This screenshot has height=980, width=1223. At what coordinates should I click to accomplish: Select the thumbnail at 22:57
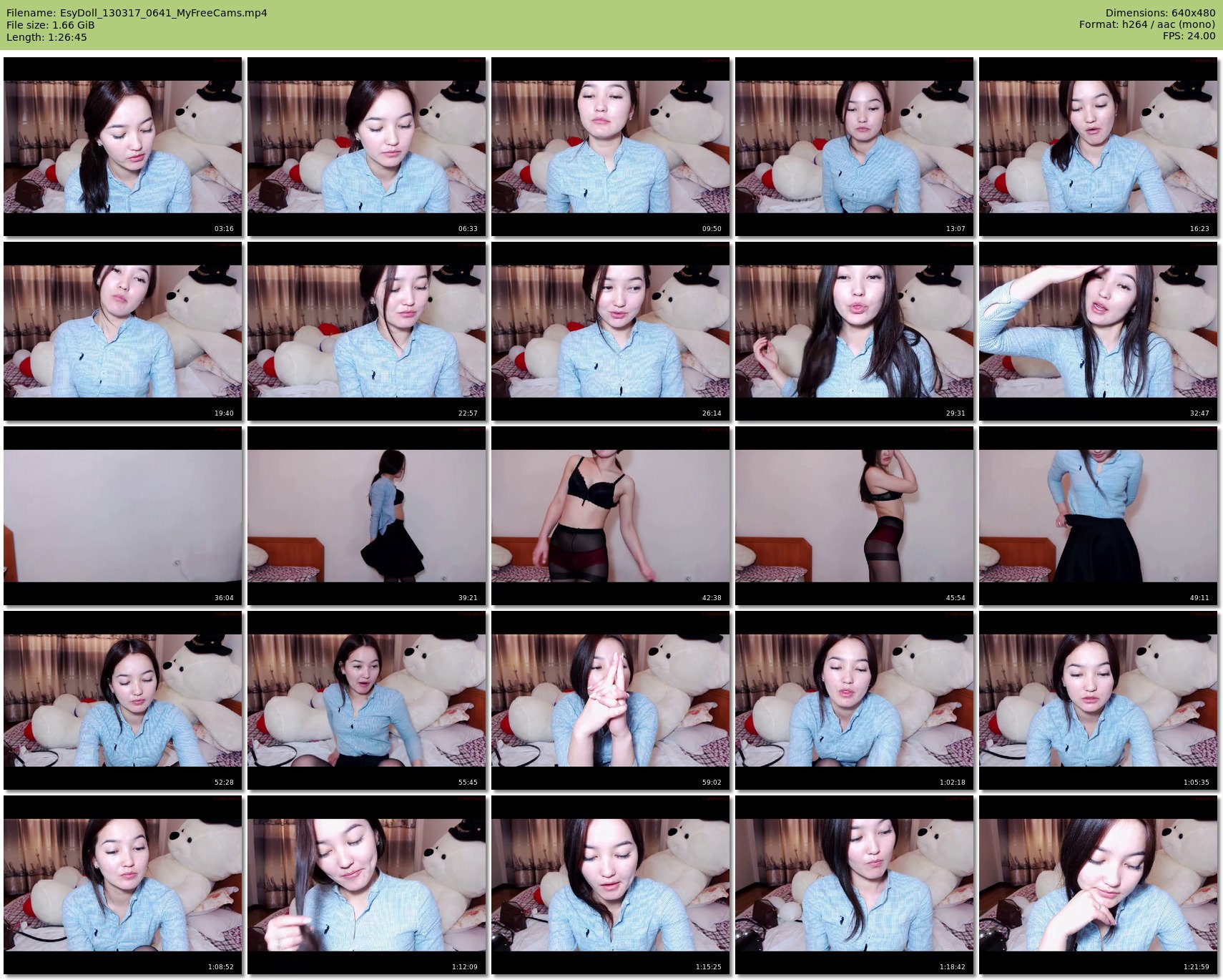point(367,331)
